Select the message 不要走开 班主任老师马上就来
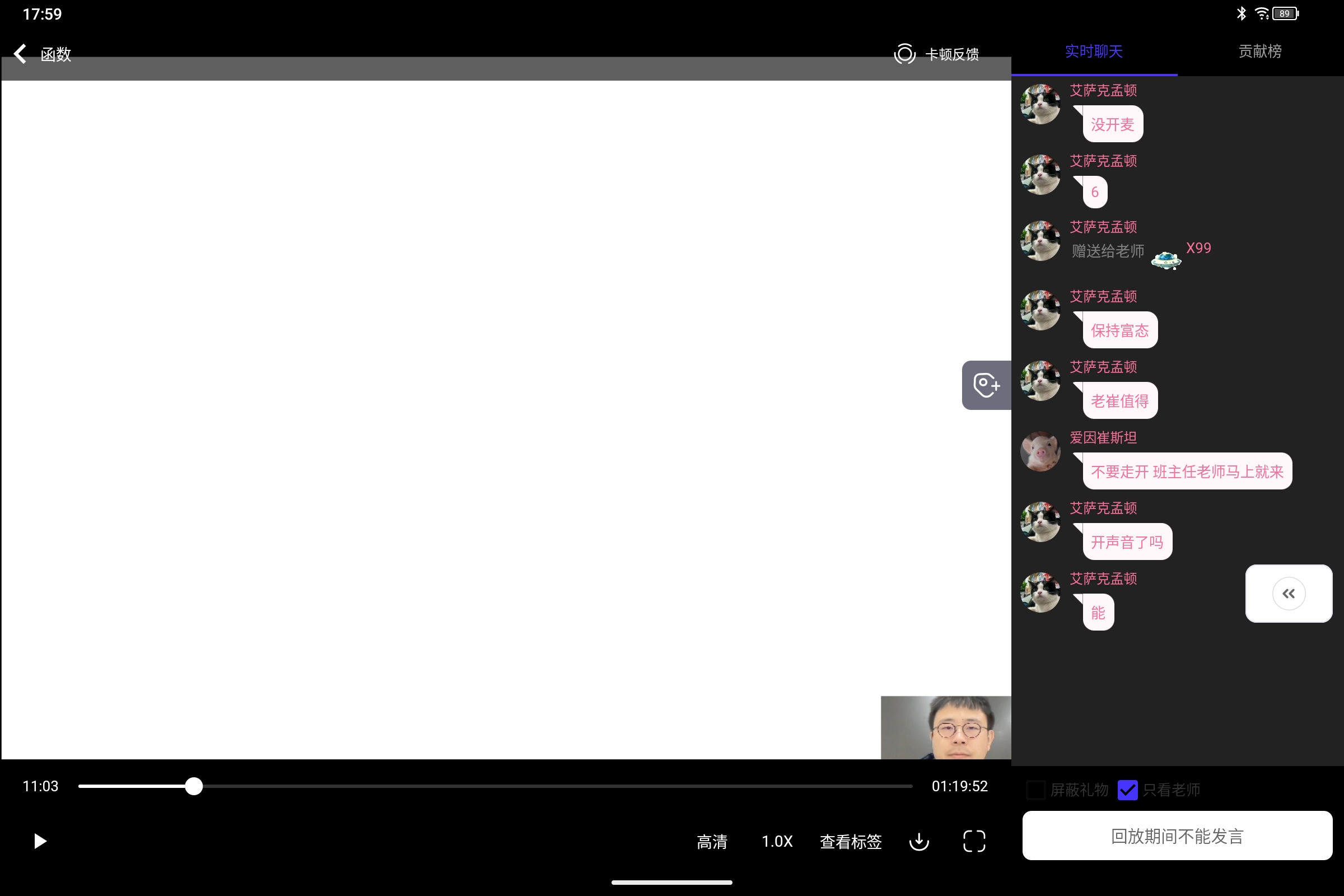Screen dimensions: 1344x896 coord(1187,472)
